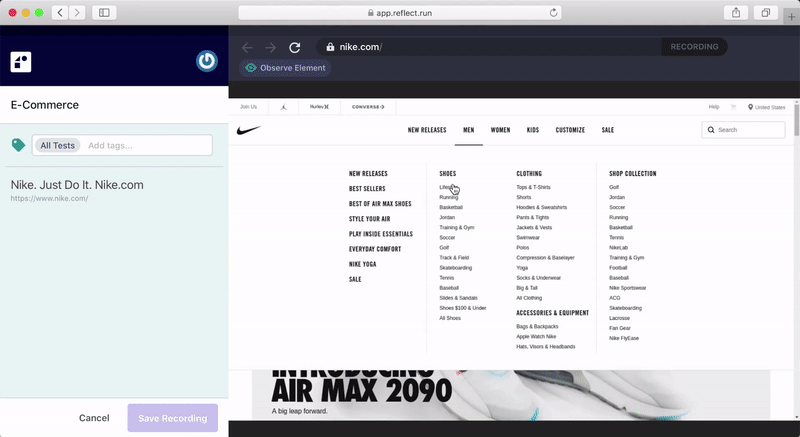Screen dimensions: 800x437
Task: Reload page from Safari address bar
Action: point(553,13)
